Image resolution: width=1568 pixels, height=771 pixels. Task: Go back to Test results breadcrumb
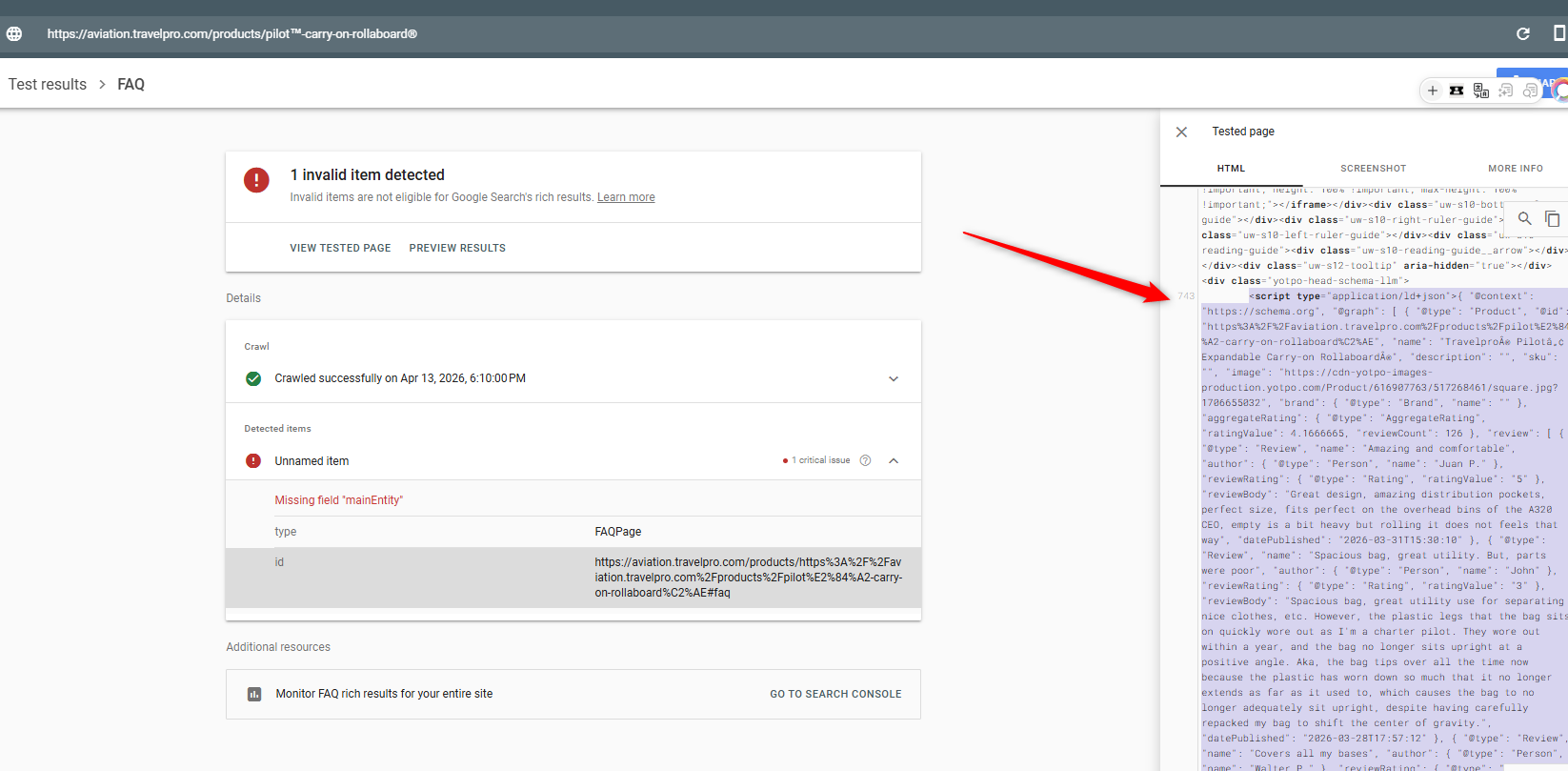point(48,84)
